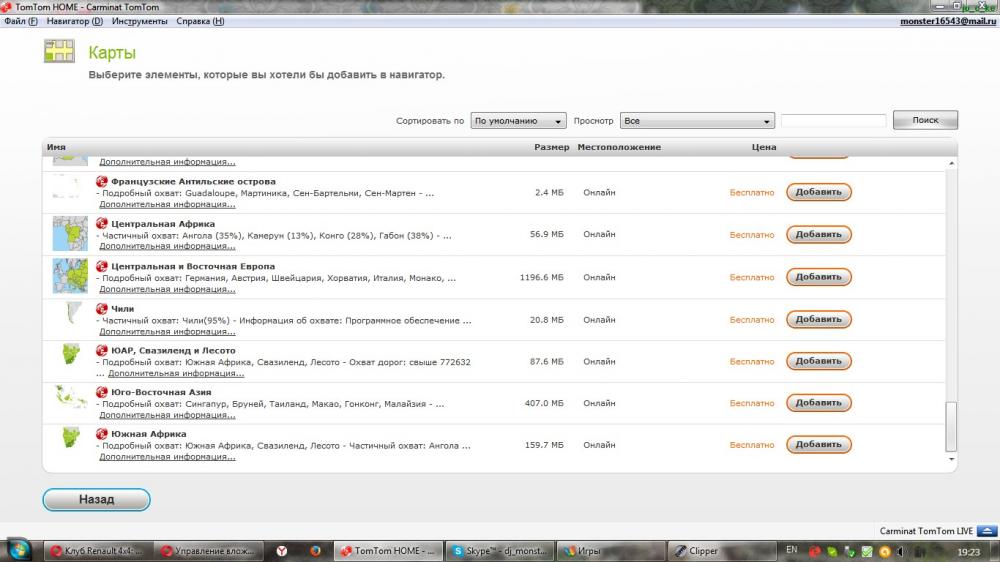
Task: Open more info link for Юго-Восточная Азия
Action: click(x=167, y=415)
